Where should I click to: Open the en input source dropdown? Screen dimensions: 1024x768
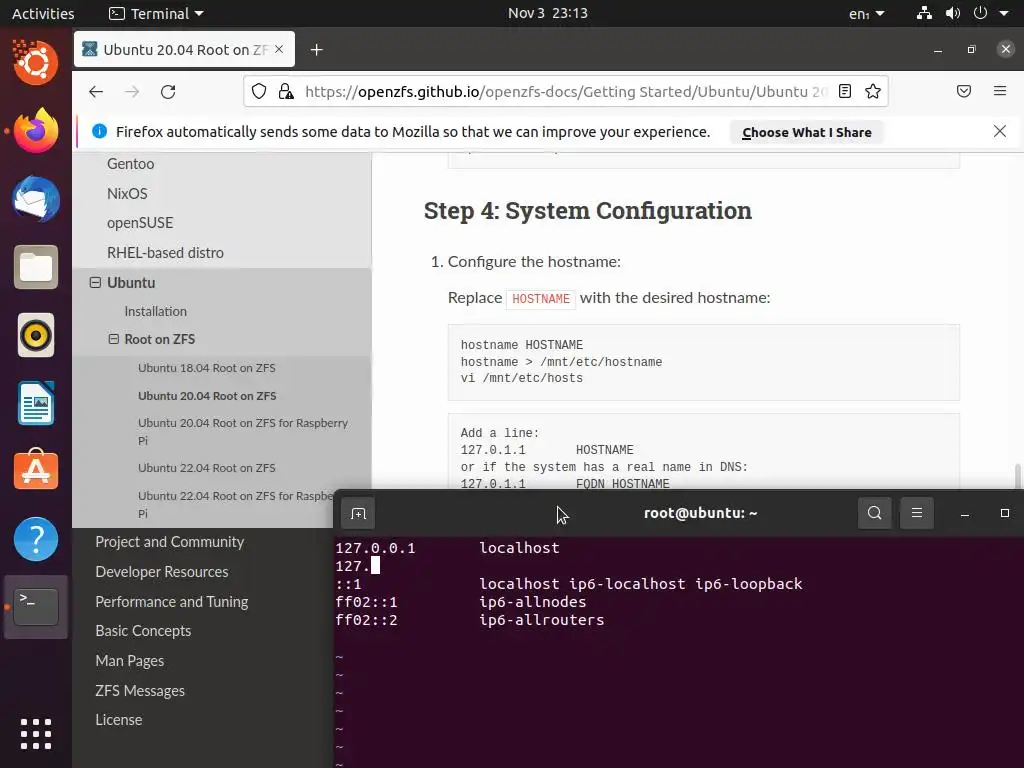coord(867,13)
